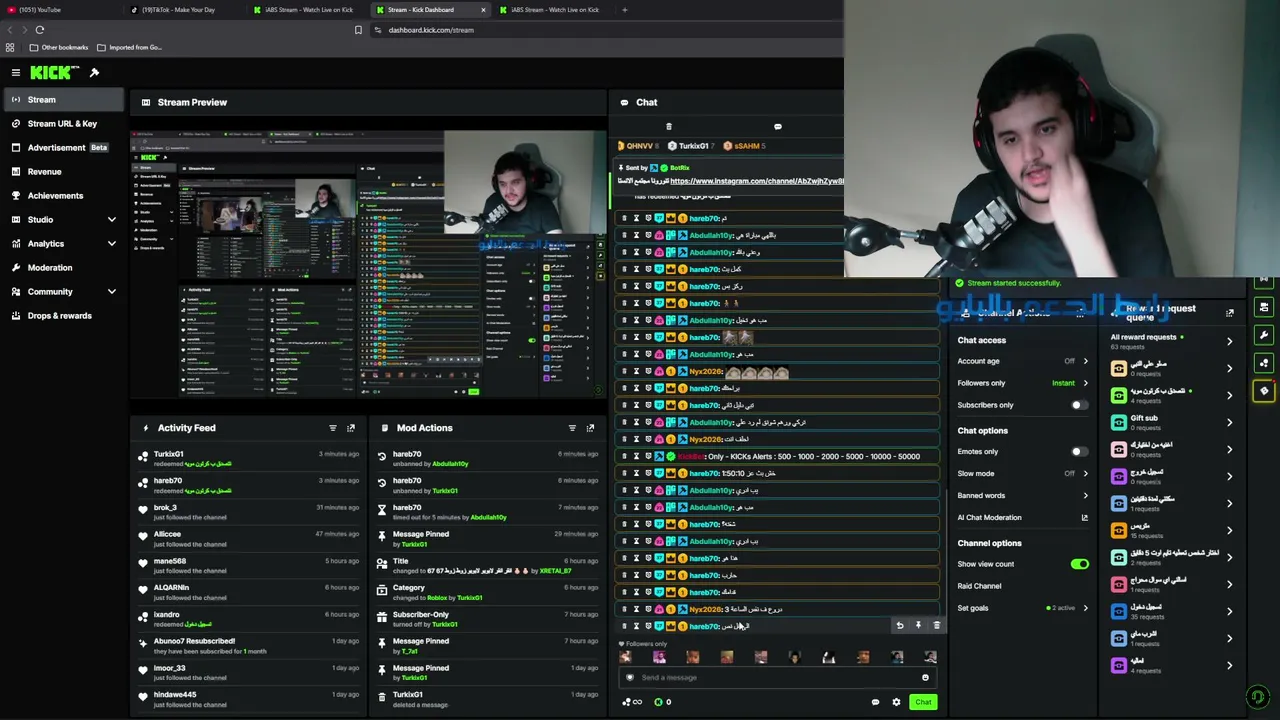Toggle the Subscribers only switch
This screenshot has height=720, width=1280.
coord(1079,405)
